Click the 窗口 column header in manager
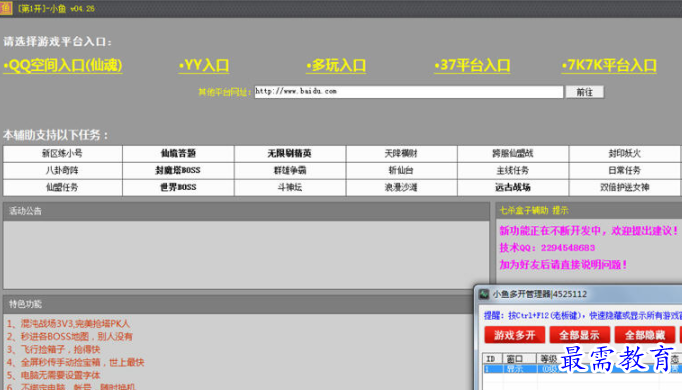 (x=519, y=359)
